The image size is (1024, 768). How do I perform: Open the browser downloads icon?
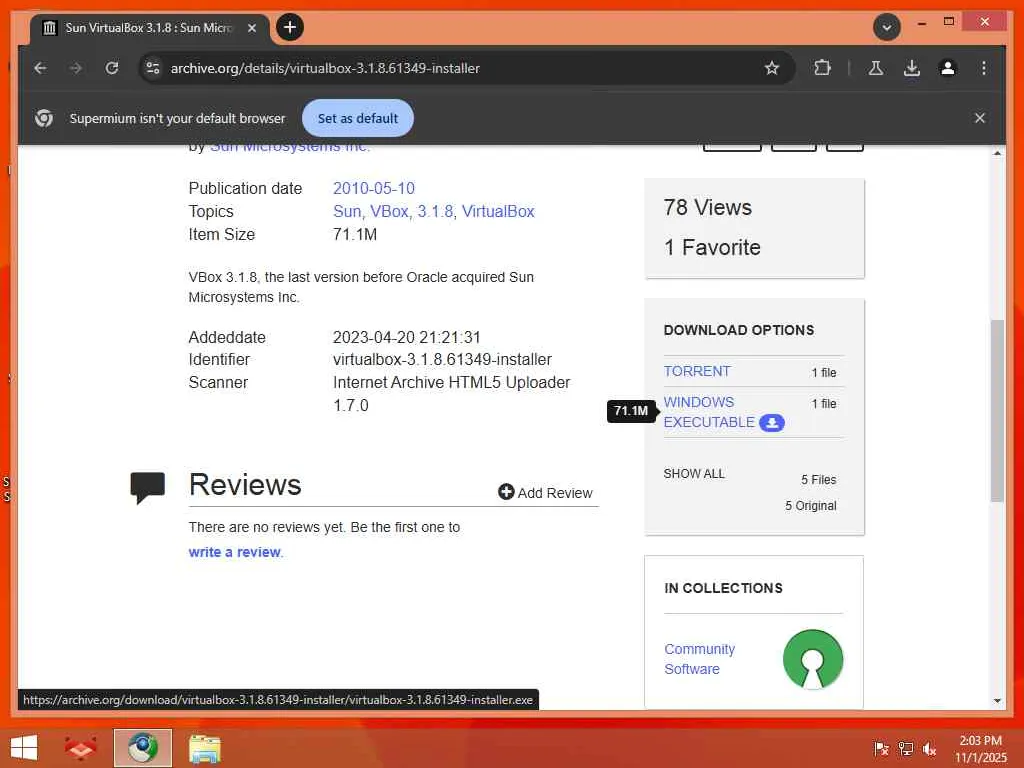click(x=912, y=68)
